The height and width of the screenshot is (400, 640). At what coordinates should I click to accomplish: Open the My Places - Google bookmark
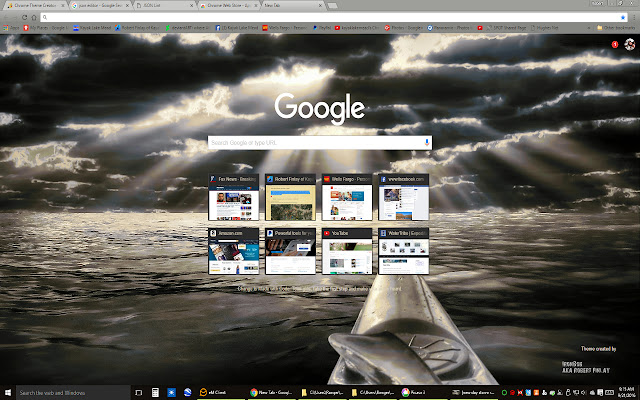coord(46,28)
